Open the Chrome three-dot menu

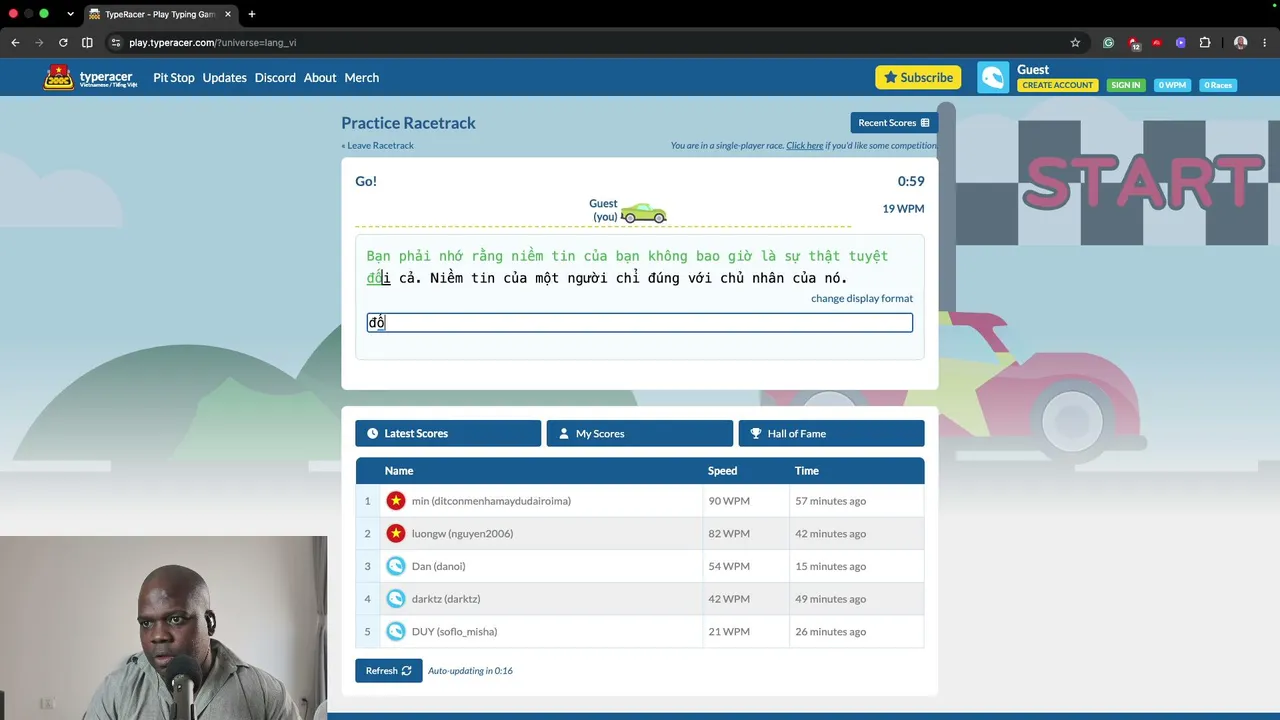point(1265,43)
